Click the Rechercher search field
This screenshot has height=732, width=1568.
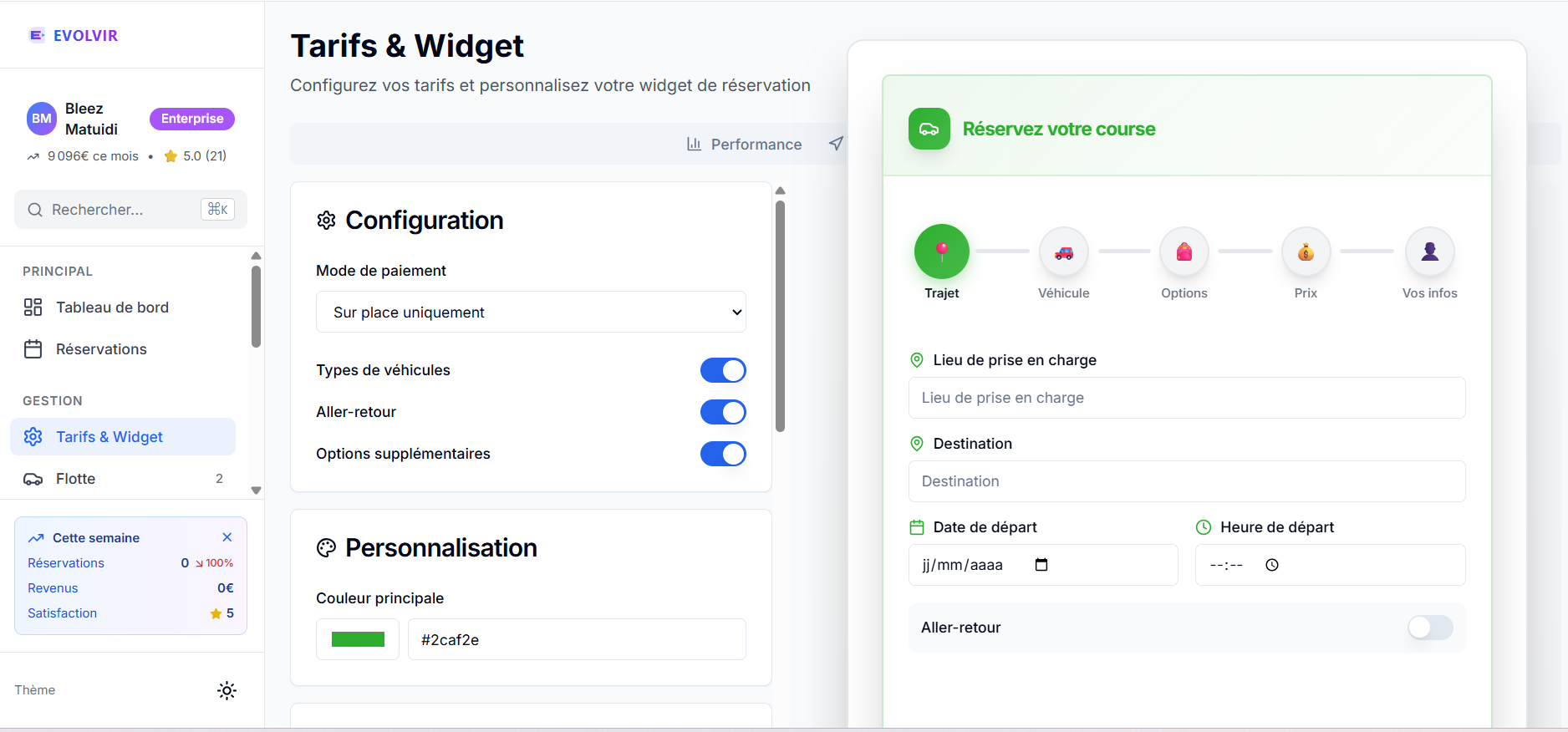(x=130, y=209)
